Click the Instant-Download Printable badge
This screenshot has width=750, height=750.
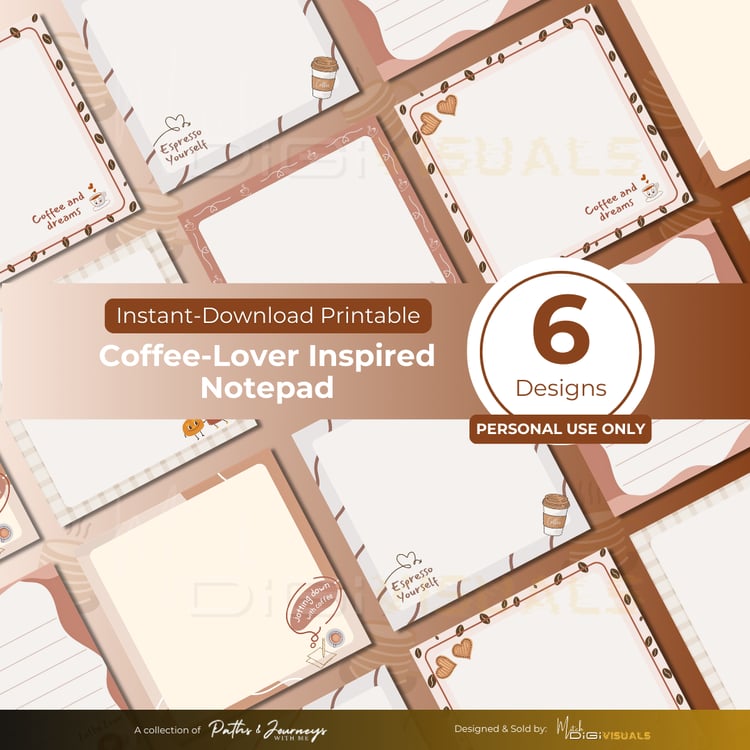coord(268,316)
